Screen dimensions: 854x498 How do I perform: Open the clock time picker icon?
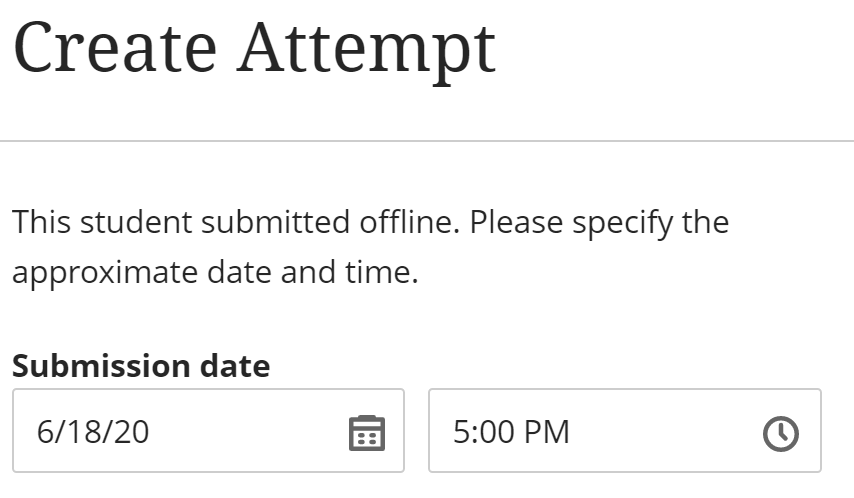pyautogui.click(x=781, y=432)
